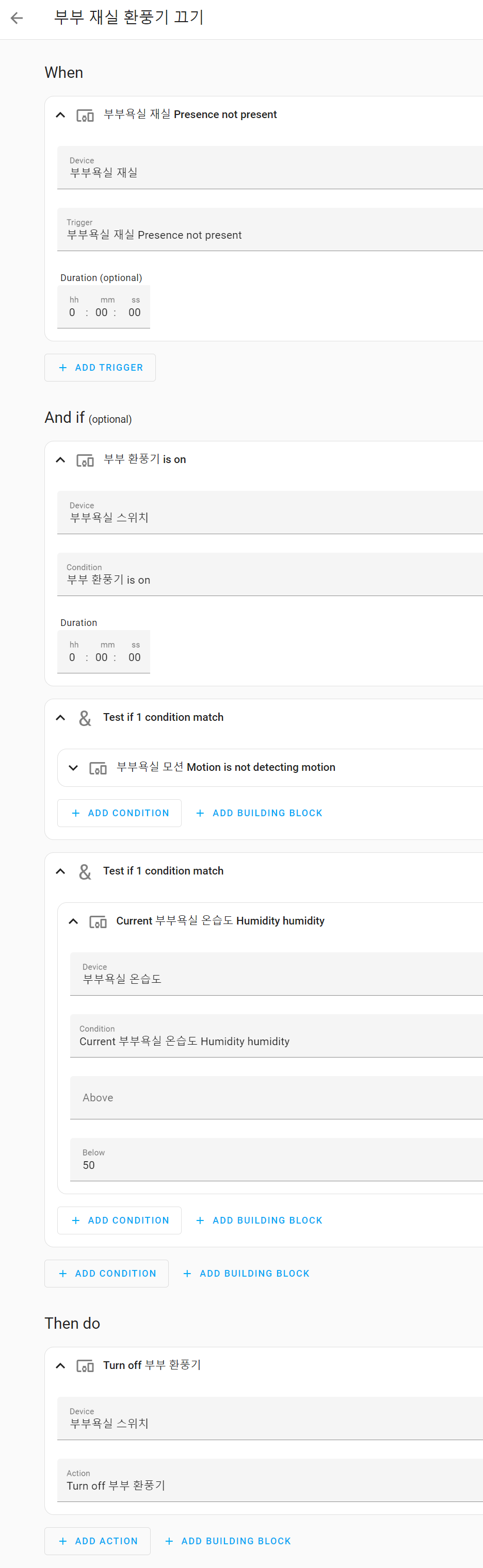Image resolution: width=483 pixels, height=1568 pixels.
Task: Click device icon of Humidity humidity condition
Action: (98, 921)
